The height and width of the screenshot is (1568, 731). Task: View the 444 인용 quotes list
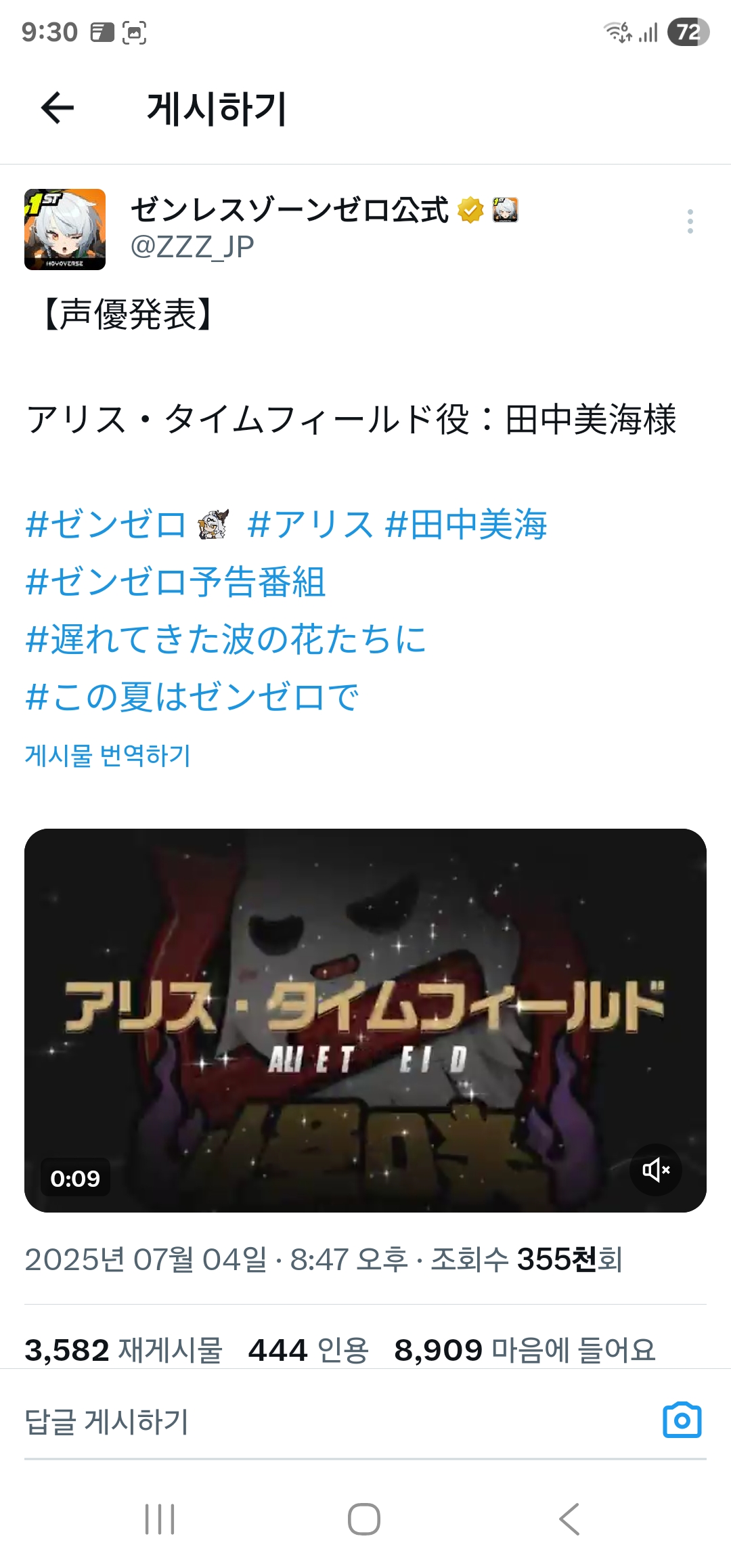tap(308, 1350)
